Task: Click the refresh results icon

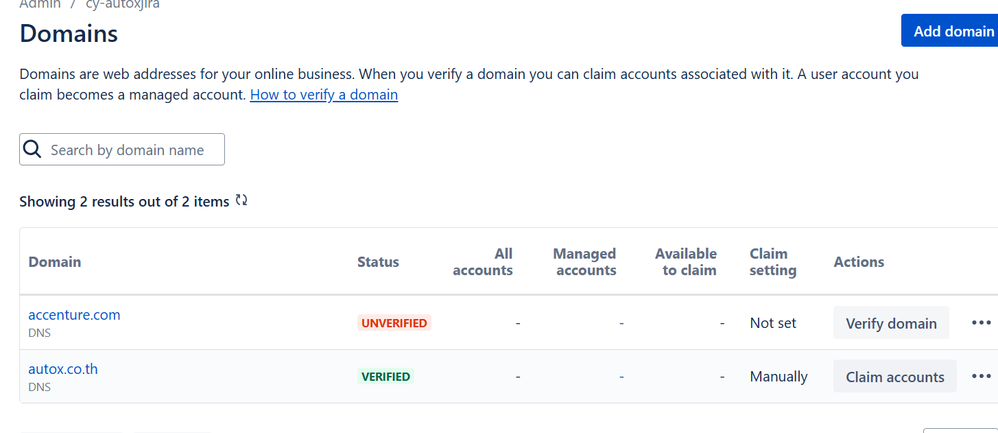Action: 241,201
